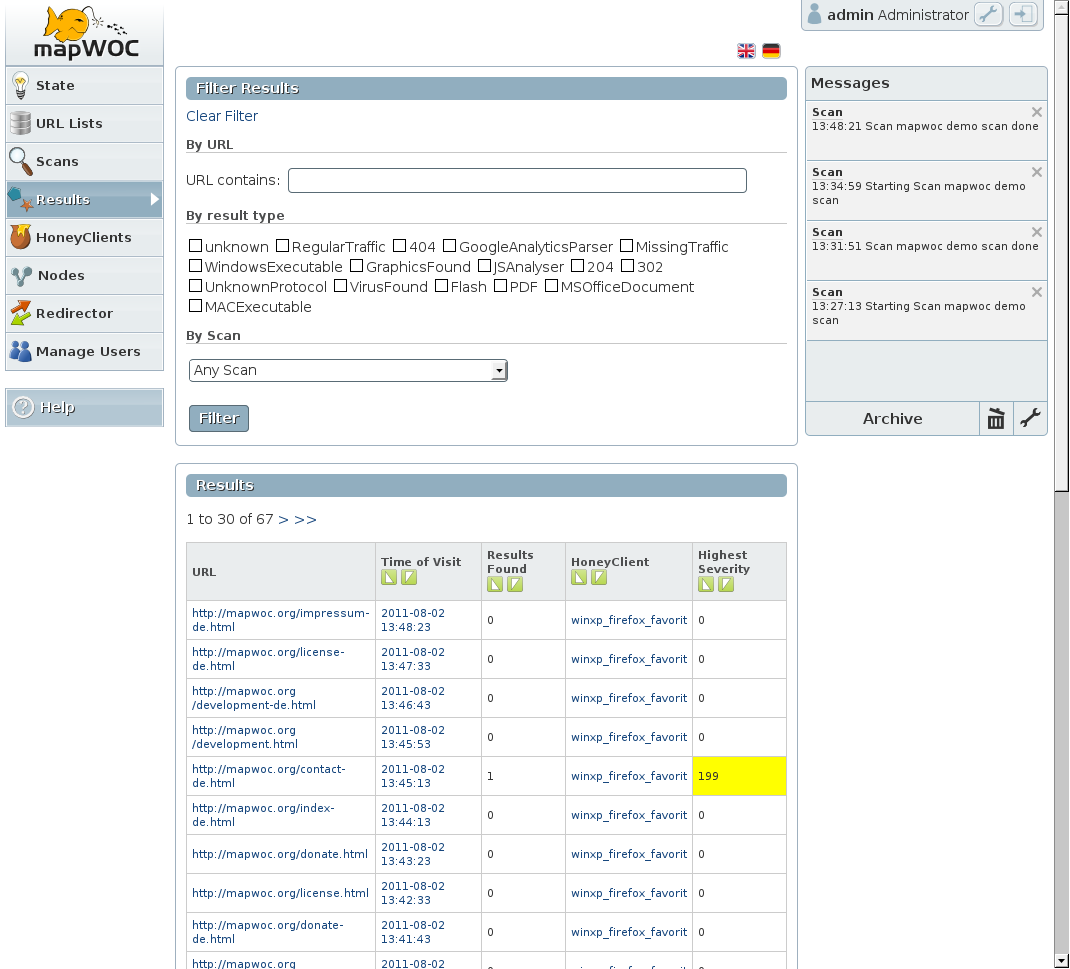The width and height of the screenshot is (1070, 969).
Task: Click the yellow severity 199 cell
Action: pos(739,776)
